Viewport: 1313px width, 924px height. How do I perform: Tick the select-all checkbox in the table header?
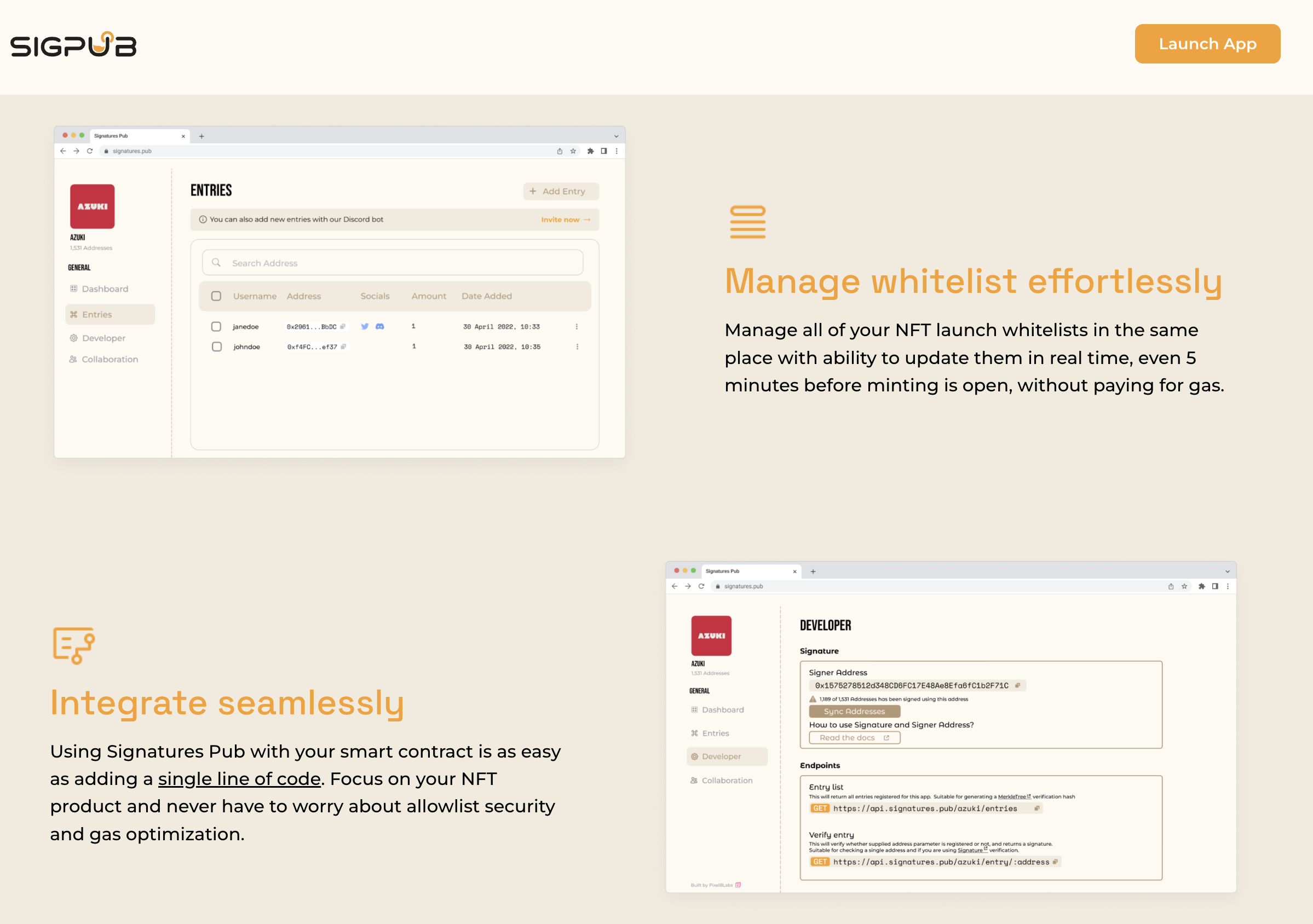coord(216,296)
